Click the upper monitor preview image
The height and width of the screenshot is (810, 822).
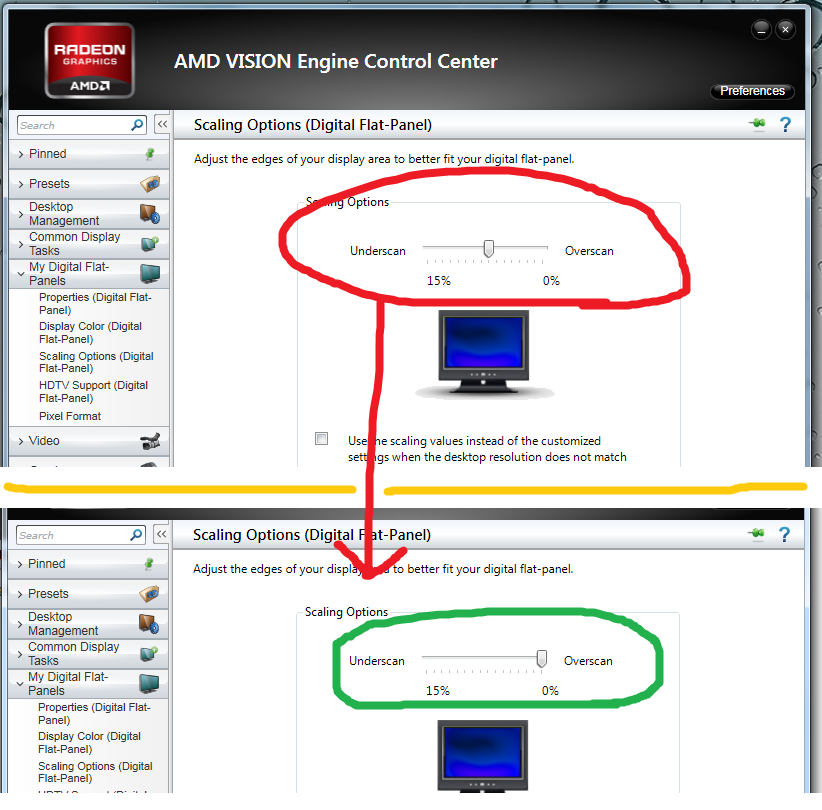483,354
